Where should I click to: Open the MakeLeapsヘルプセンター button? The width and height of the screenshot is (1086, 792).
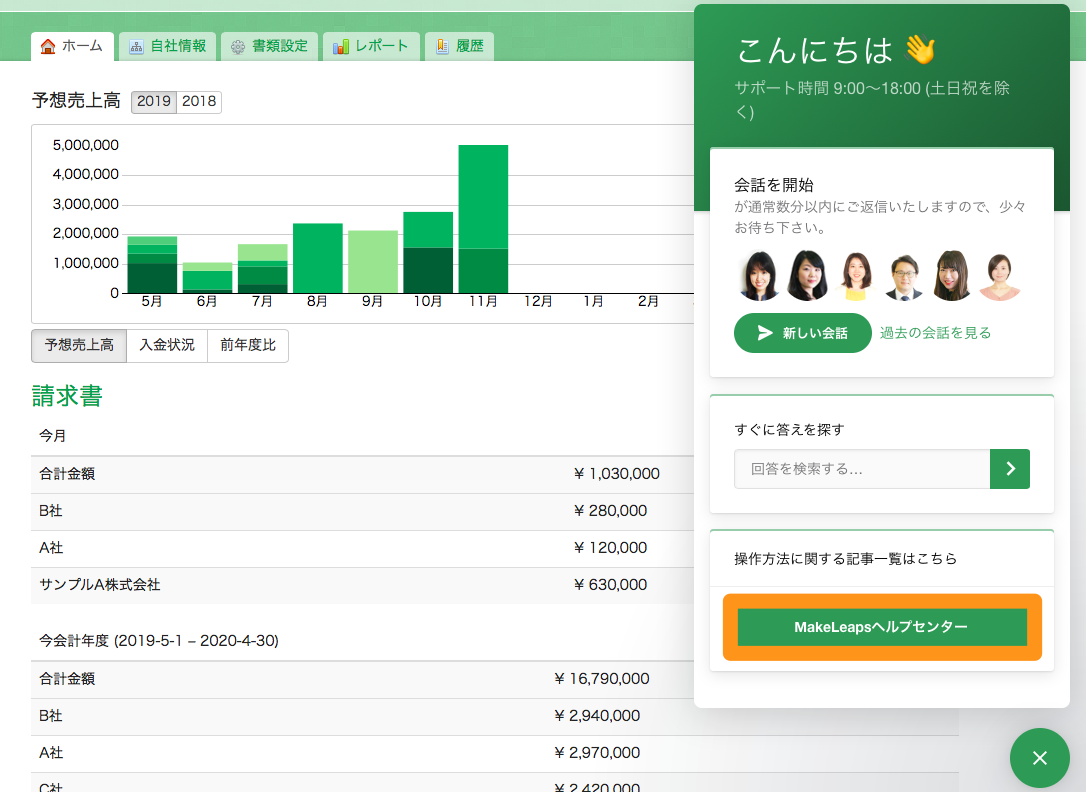(881, 627)
